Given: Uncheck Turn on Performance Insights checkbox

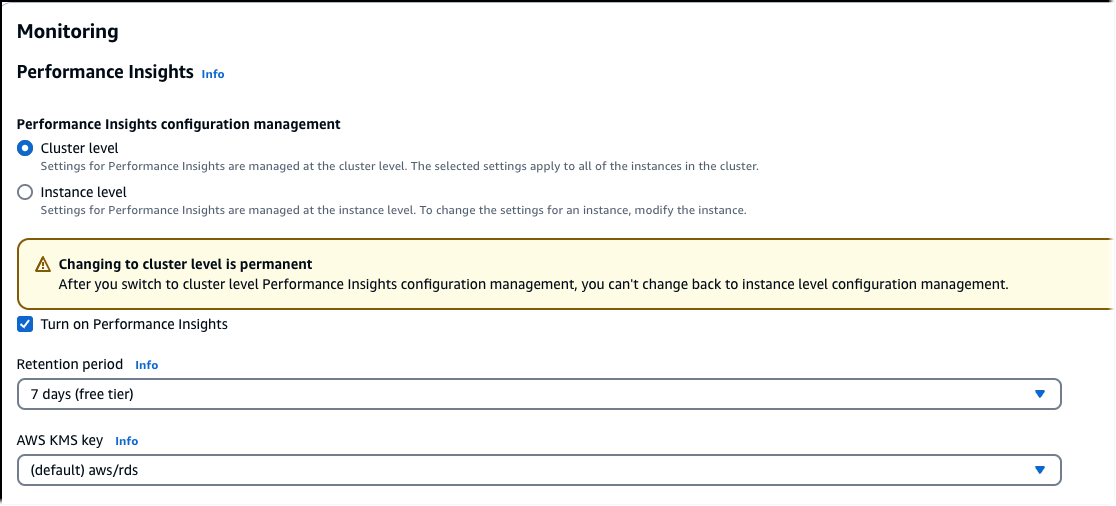Looking at the screenshot, I should [25, 325].
